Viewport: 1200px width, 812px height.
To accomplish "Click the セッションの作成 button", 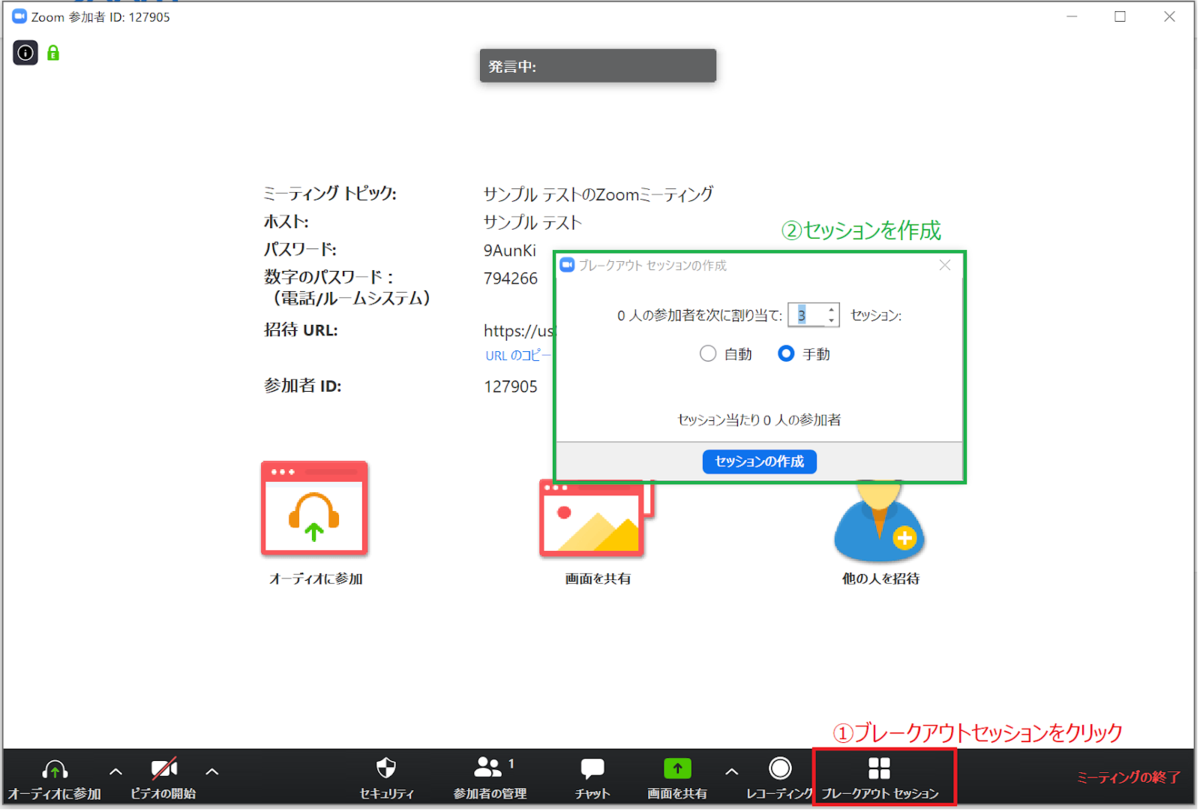I will tap(759, 461).
